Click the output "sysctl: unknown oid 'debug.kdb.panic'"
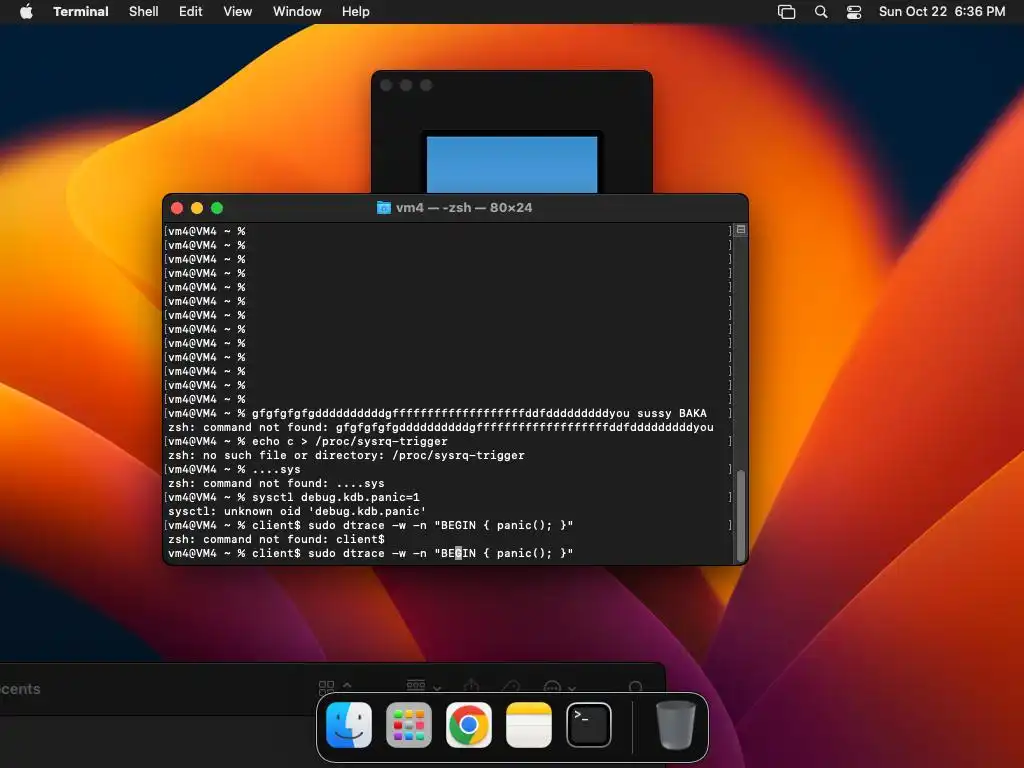The image size is (1024, 768). (x=297, y=511)
